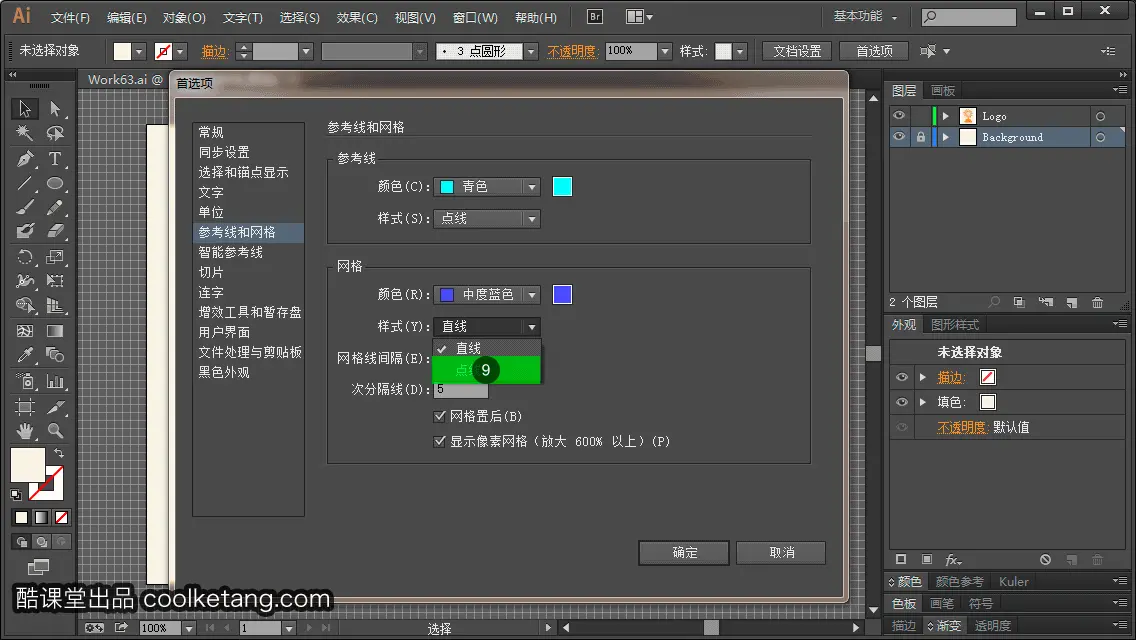Screen dimensions: 1136x640
Task: Expand the Logo layer triangle
Action: (x=945, y=116)
